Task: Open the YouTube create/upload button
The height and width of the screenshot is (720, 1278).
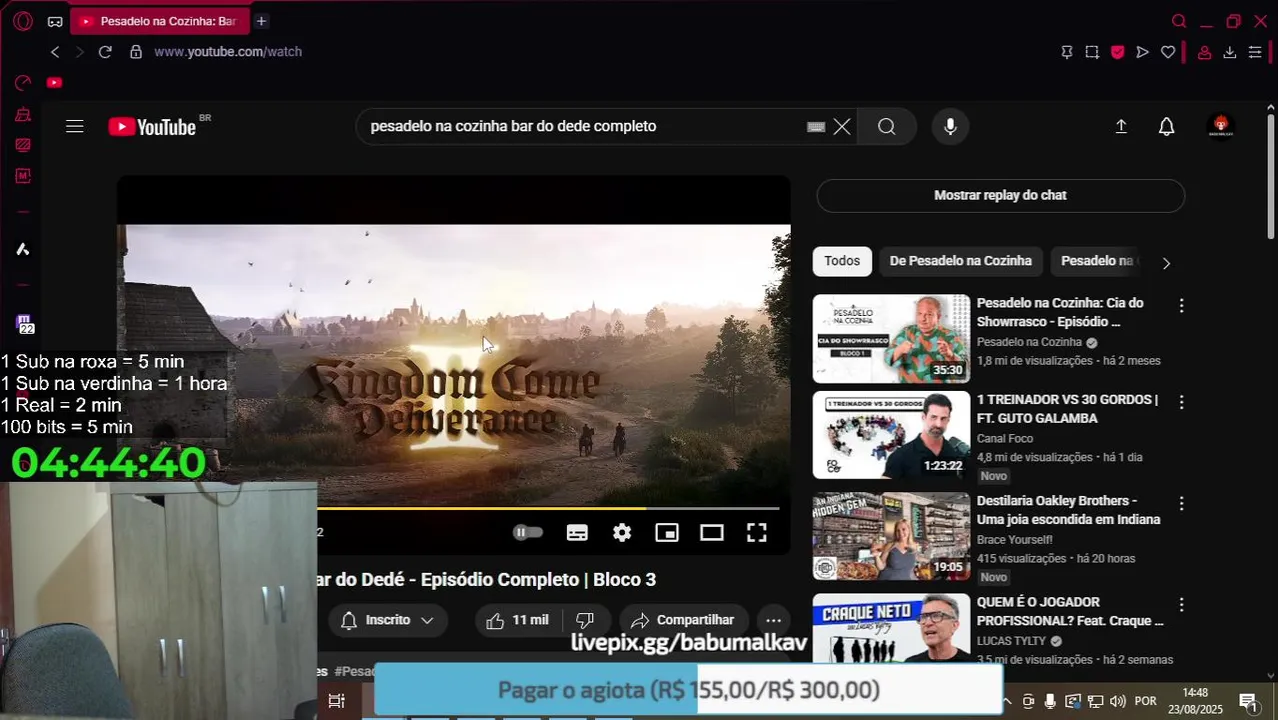Action: coord(1121,127)
